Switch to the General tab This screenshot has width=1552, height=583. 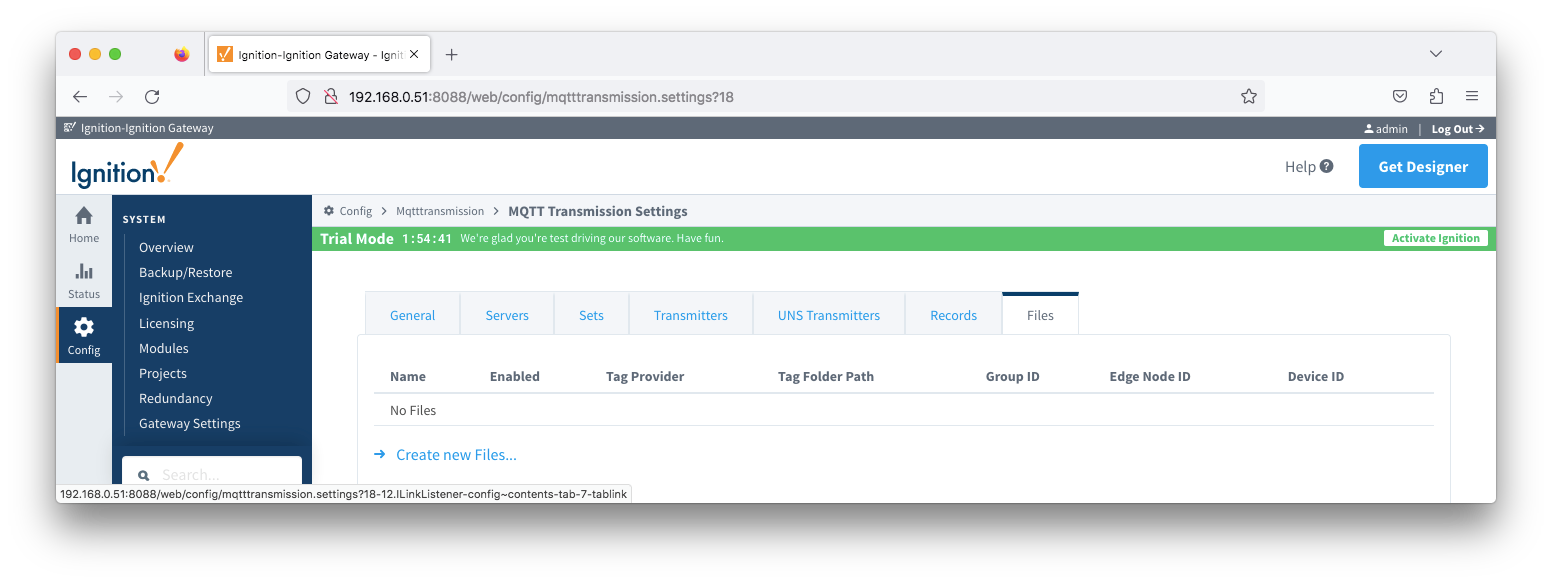click(x=412, y=315)
